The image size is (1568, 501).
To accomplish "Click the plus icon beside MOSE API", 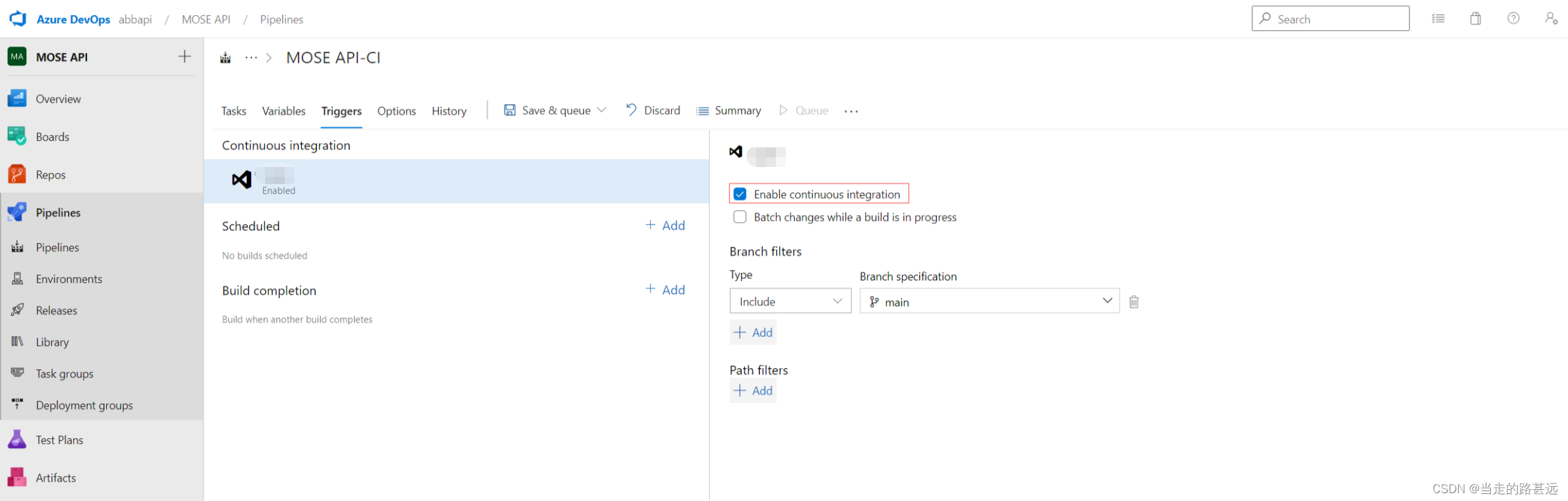I will [185, 56].
